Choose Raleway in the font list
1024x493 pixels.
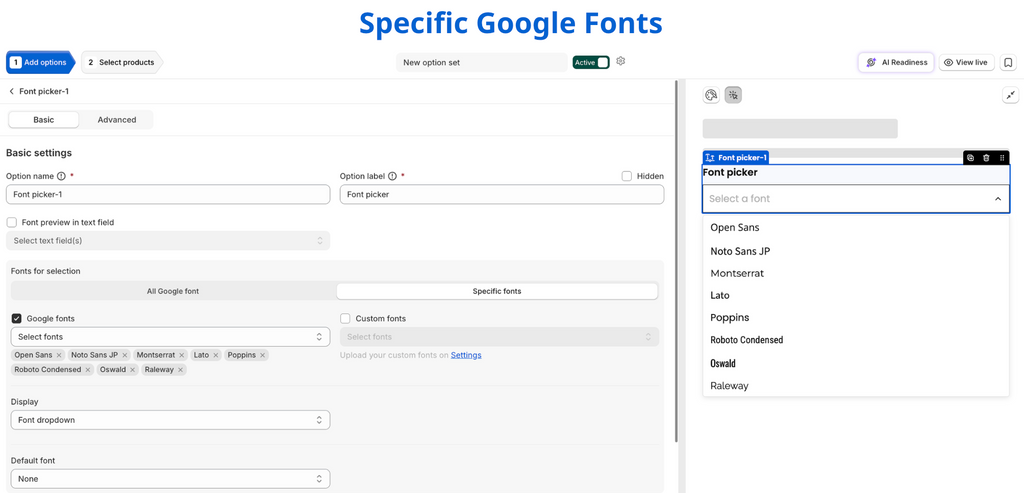[x=856, y=385]
